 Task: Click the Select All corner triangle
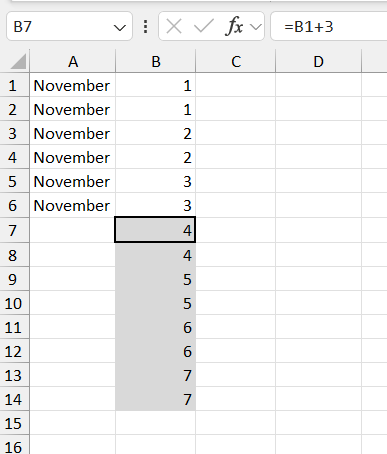click(x=18, y=61)
